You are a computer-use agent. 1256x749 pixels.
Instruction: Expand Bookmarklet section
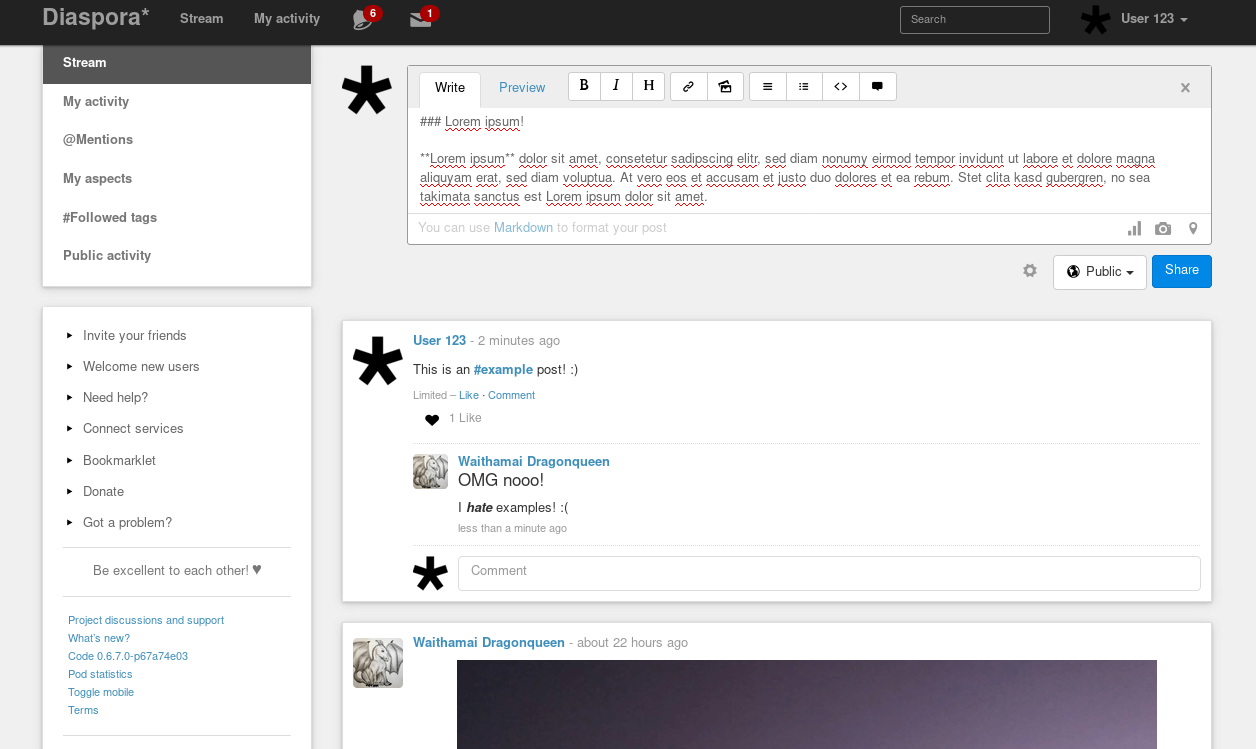click(119, 460)
